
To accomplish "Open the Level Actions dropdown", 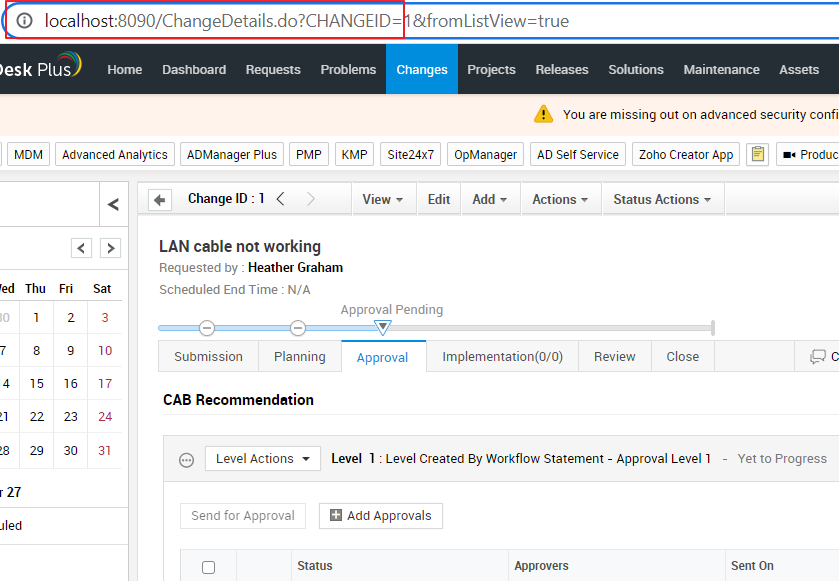I will pyautogui.click(x=262, y=459).
